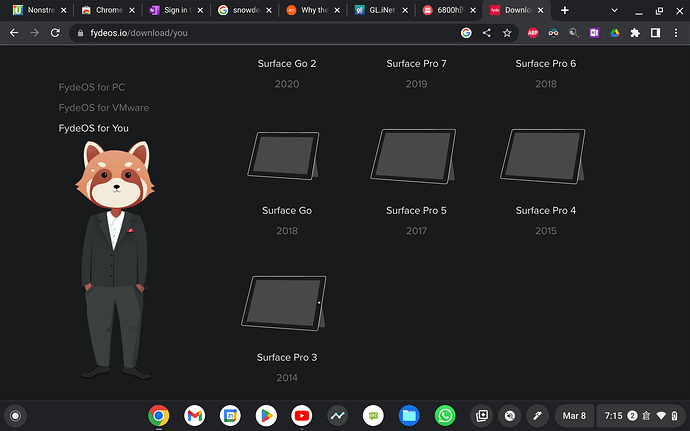Open Play Store from shelf
The width and height of the screenshot is (690, 431).
tap(266, 416)
